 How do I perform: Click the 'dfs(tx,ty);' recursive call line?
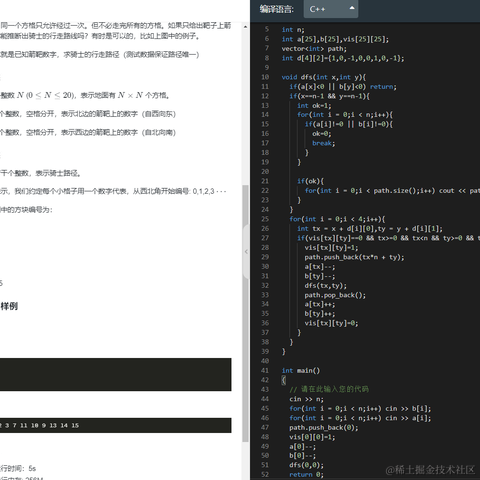[x=326, y=286]
